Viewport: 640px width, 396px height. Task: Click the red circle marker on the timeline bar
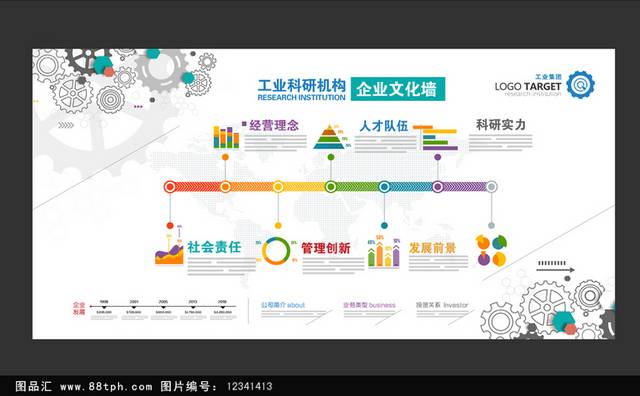[170, 187]
